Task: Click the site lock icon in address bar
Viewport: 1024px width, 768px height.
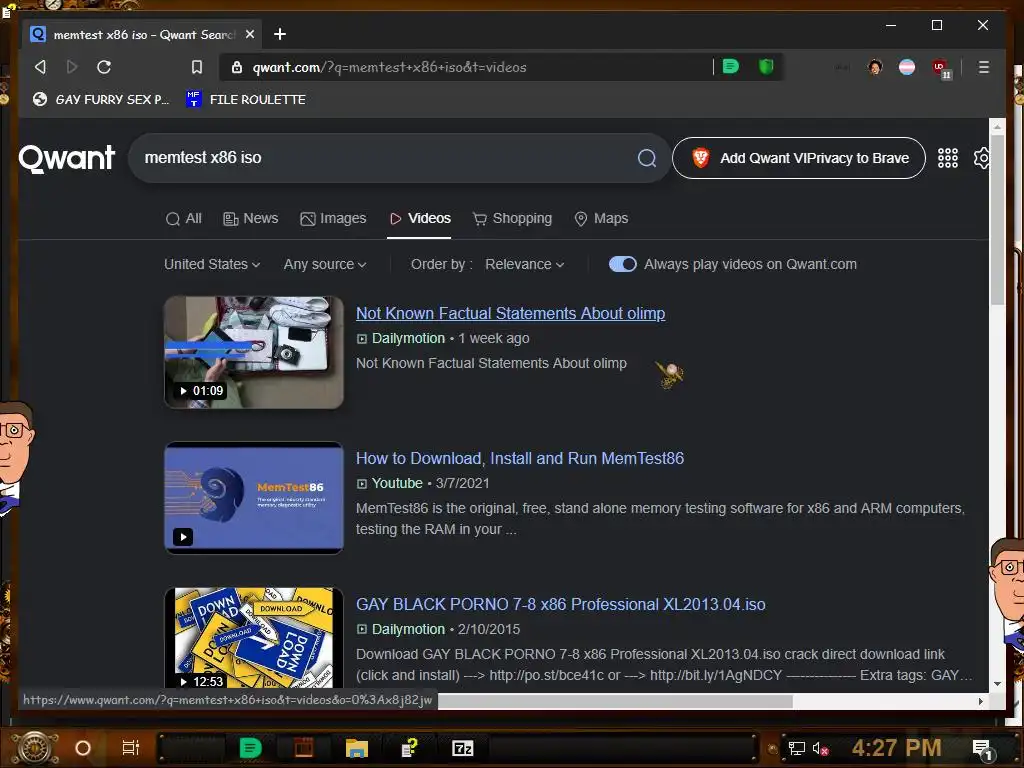Action: point(237,67)
